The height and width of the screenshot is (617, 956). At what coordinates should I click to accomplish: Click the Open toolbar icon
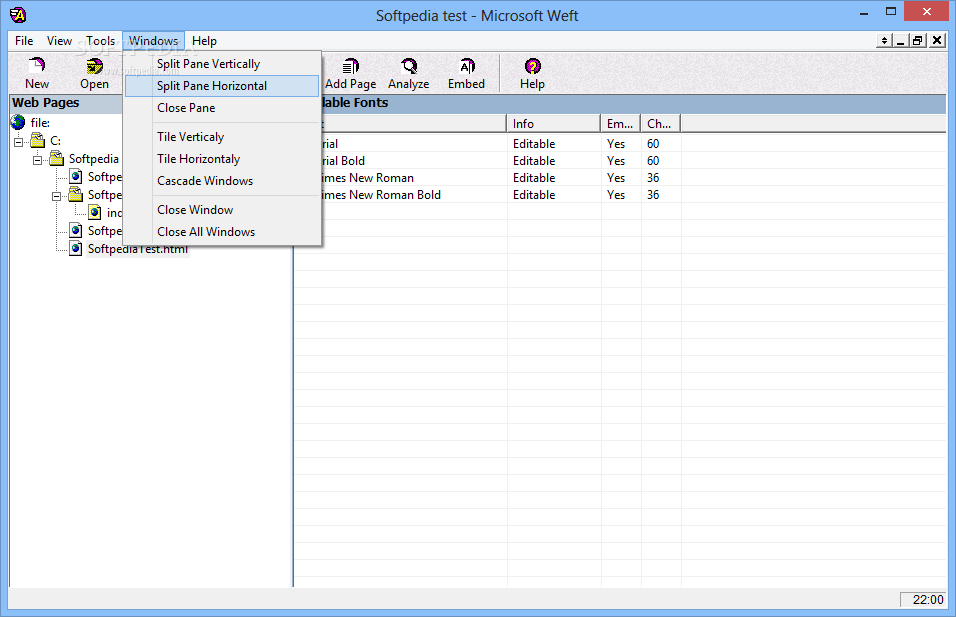(x=94, y=65)
